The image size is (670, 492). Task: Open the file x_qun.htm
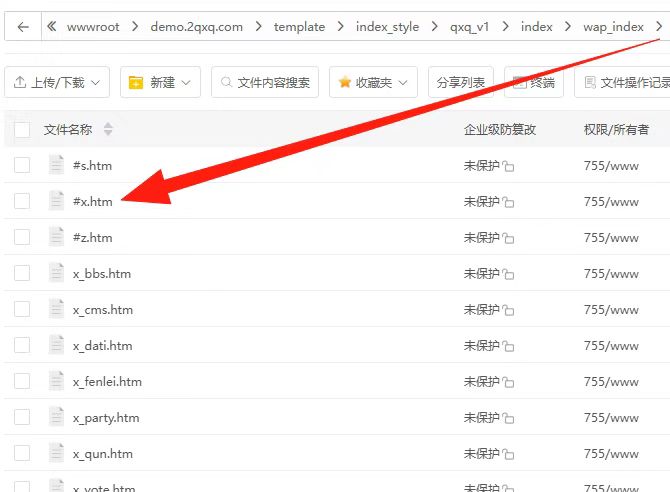click(x=102, y=454)
